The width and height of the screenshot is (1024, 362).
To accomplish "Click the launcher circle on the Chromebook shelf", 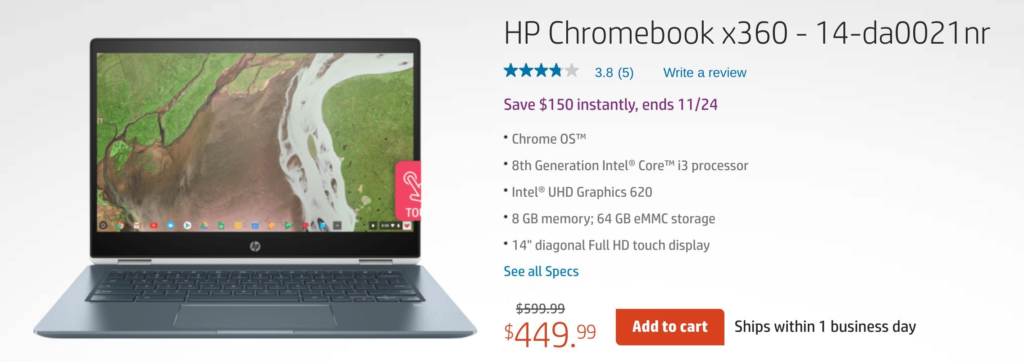I will [x=103, y=225].
